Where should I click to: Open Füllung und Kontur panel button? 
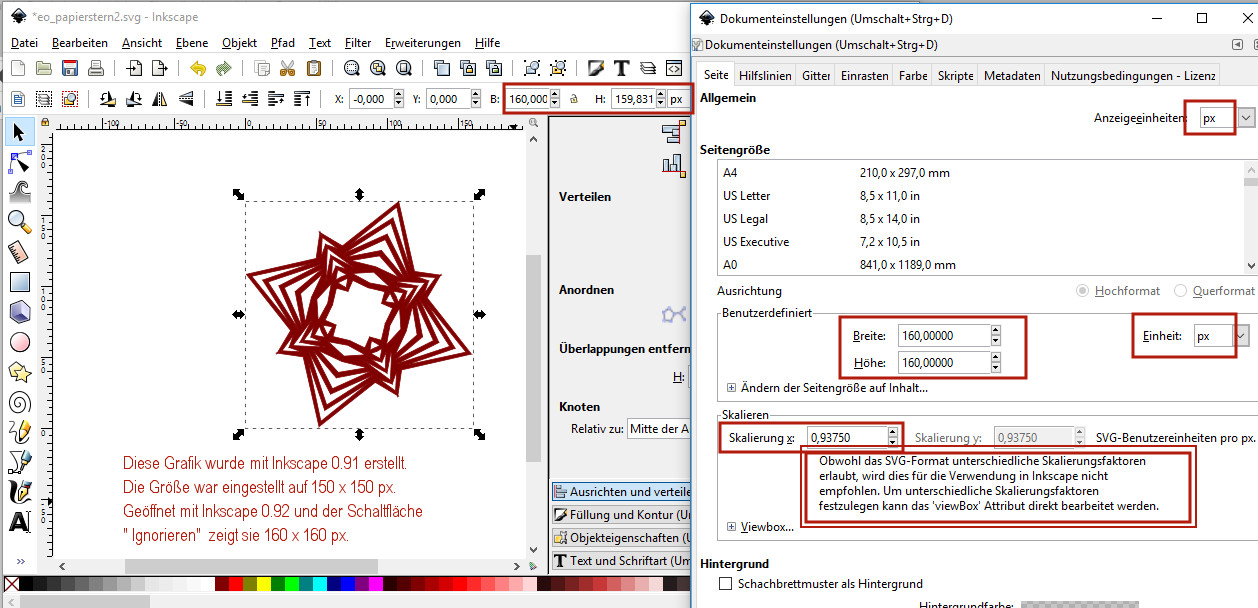pyautogui.click(x=621, y=514)
